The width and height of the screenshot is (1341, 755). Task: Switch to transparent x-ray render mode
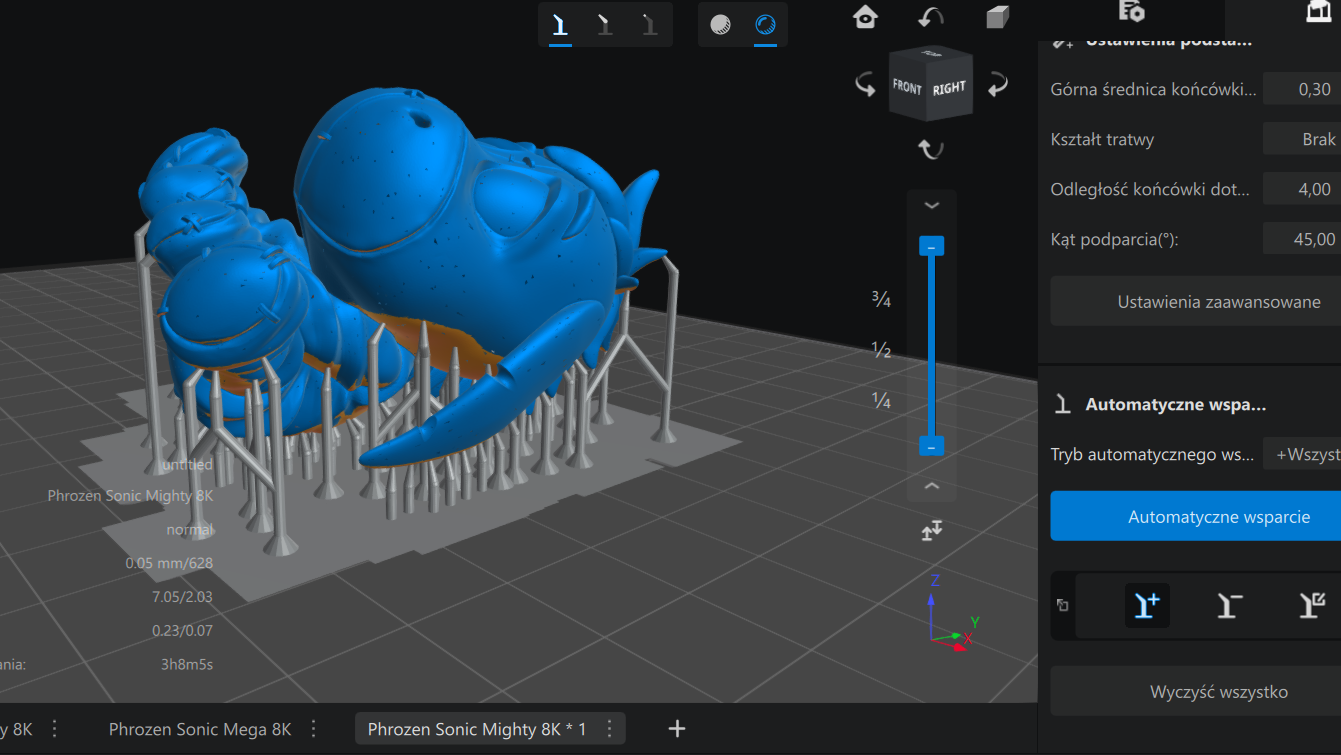click(x=765, y=25)
